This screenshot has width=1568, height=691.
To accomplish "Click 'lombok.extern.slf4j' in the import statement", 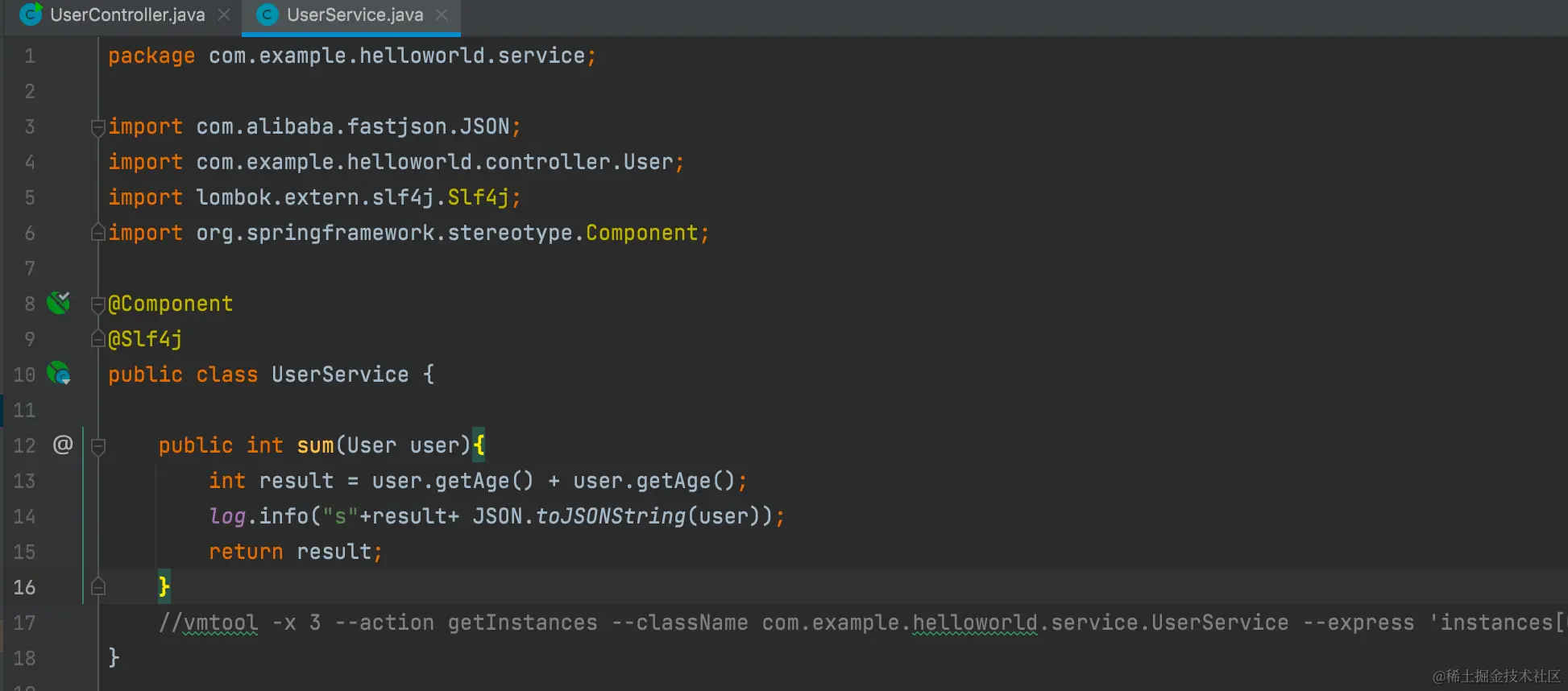I will [x=315, y=197].
